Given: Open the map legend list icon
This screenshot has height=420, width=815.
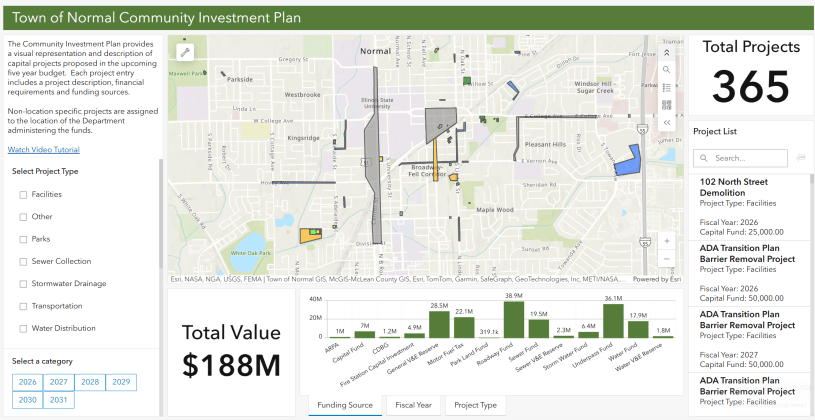Looking at the screenshot, I should coord(666,88).
